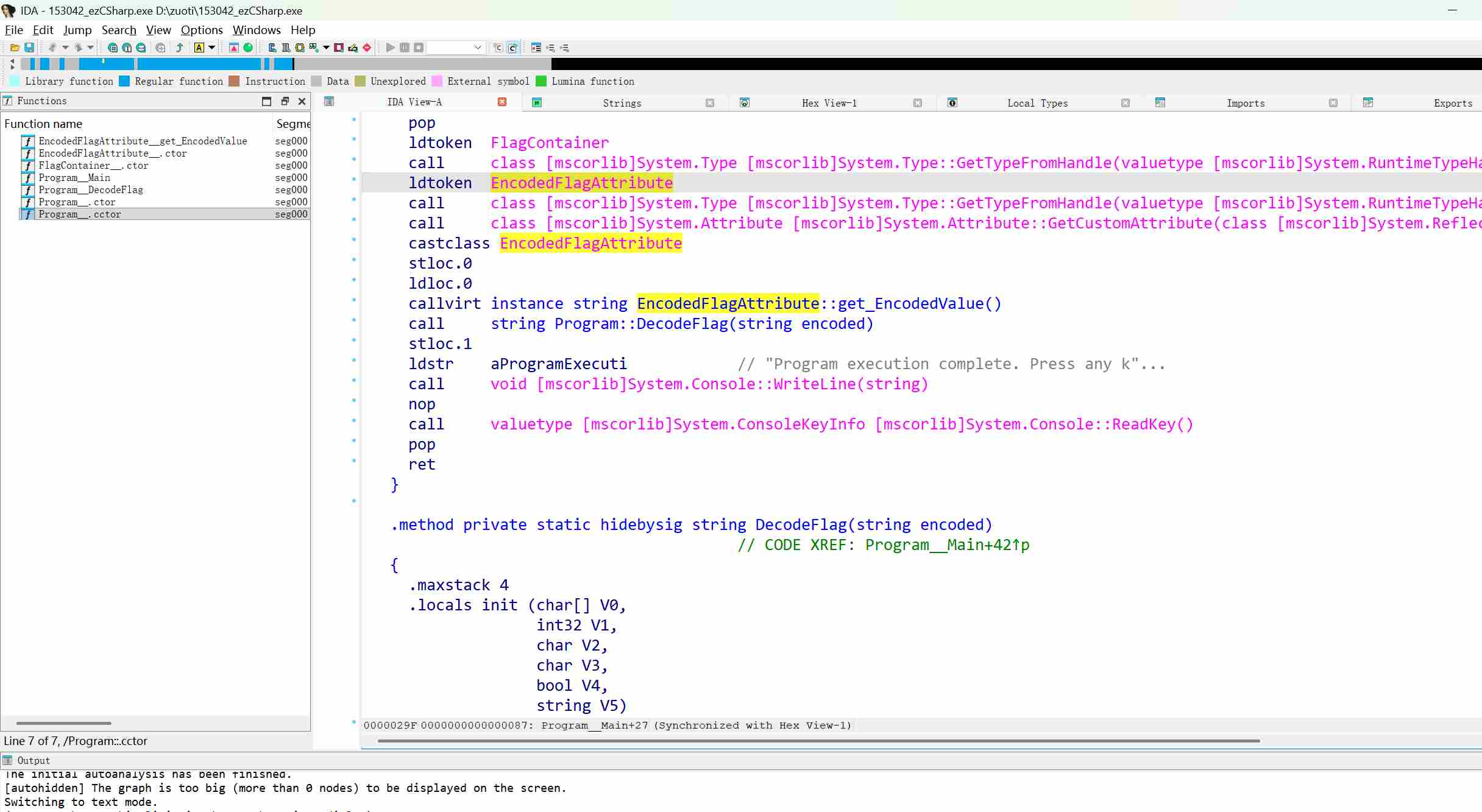Click the open file folder icon

pyautogui.click(x=15, y=48)
